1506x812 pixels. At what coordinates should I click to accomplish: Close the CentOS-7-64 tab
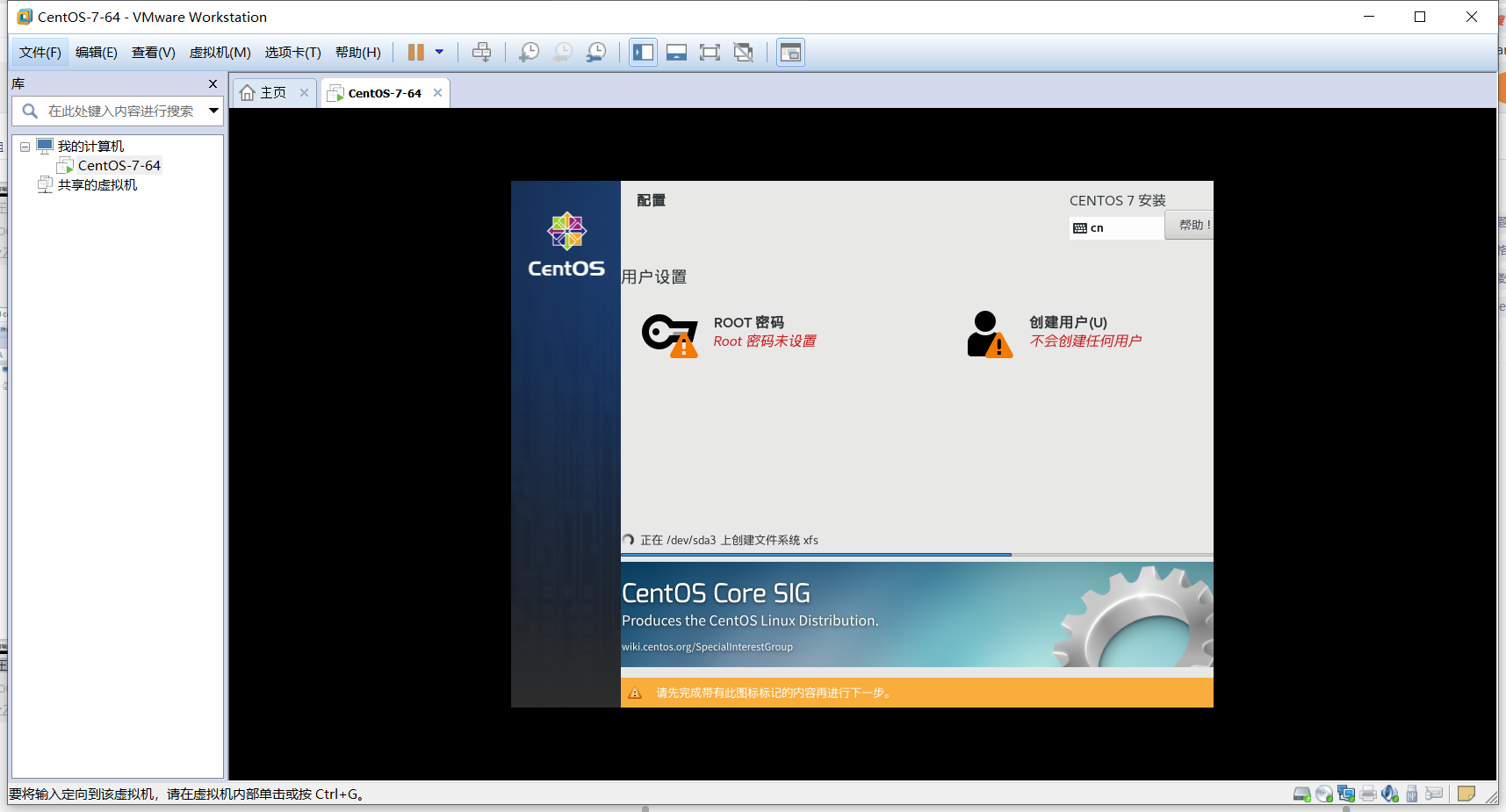pyautogui.click(x=437, y=93)
